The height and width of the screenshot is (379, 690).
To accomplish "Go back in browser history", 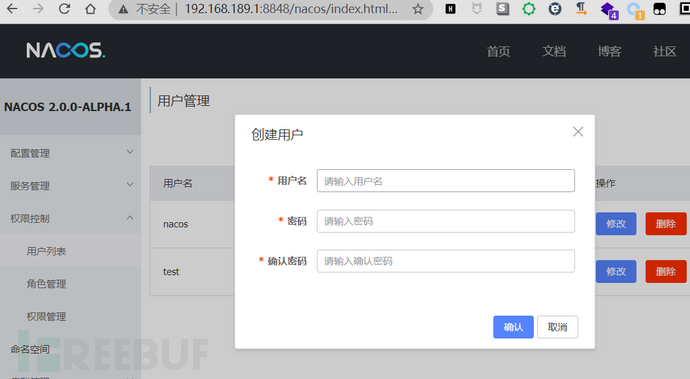I will [x=12, y=9].
